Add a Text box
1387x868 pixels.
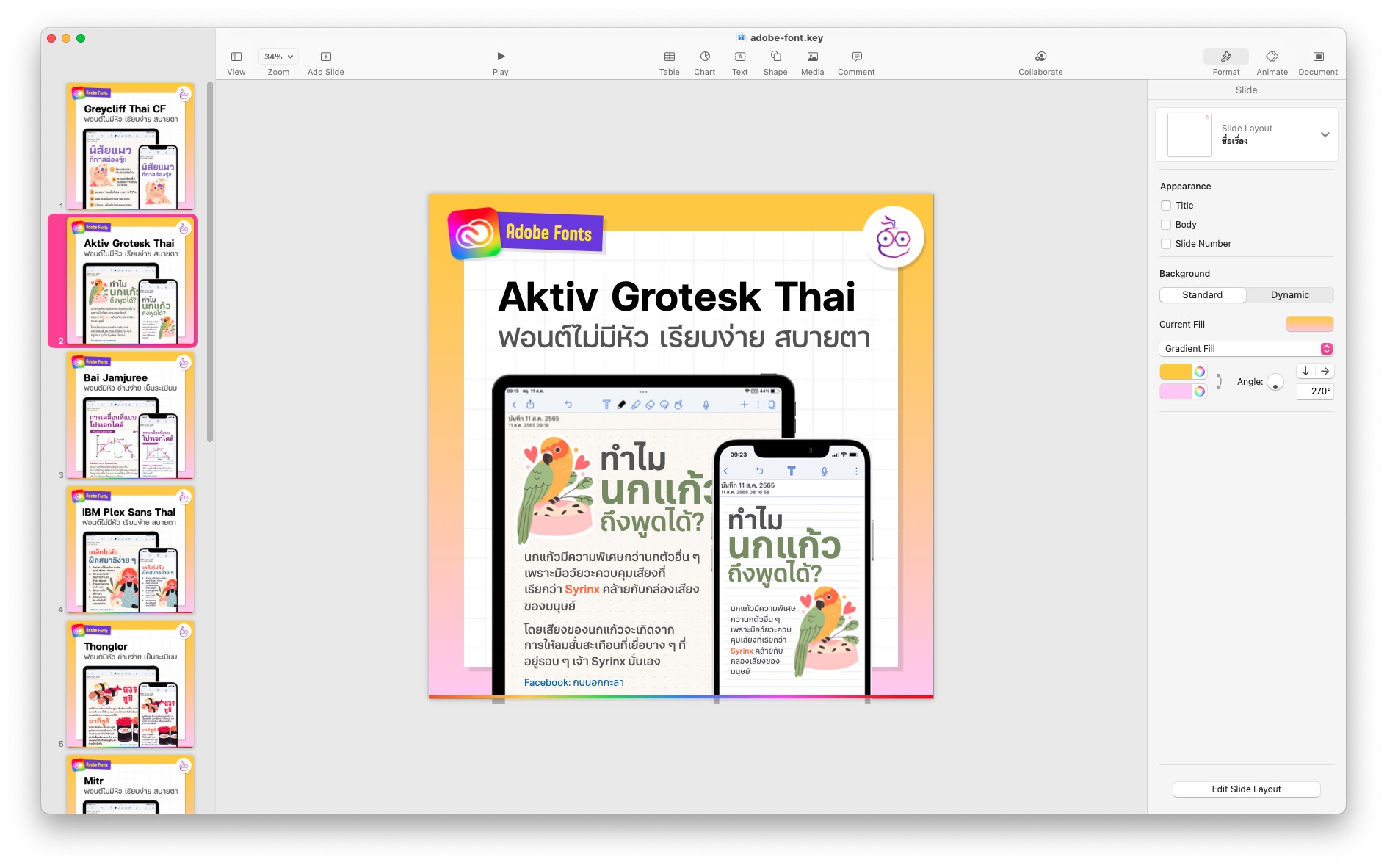click(x=739, y=57)
